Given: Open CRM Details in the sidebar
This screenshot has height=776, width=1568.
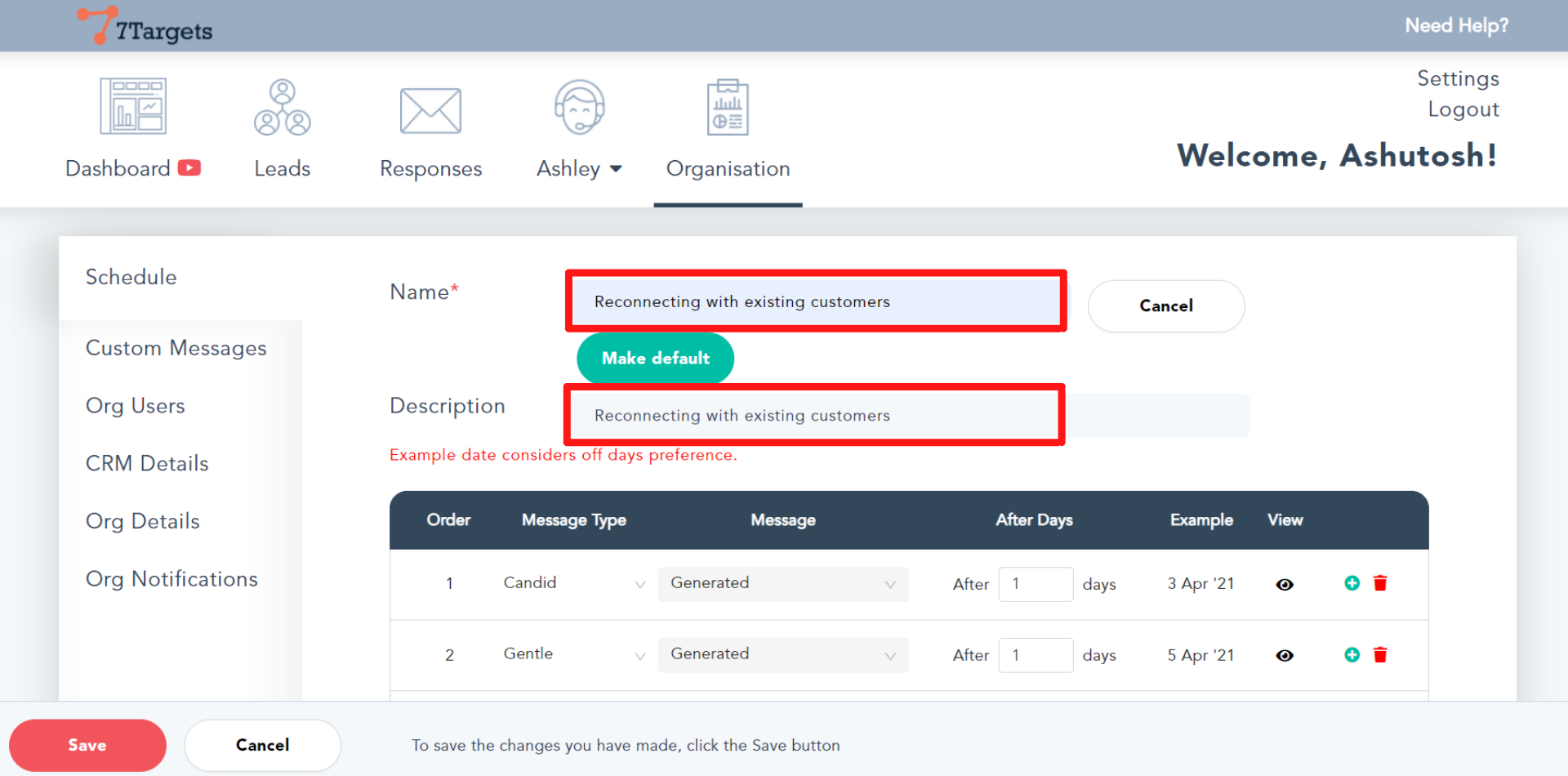Looking at the screenshot, I should pos(147,463).
